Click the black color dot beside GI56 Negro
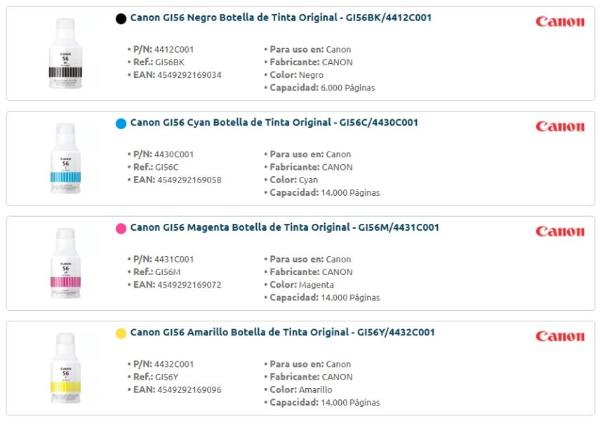600x421 pixels. [121, 18]
